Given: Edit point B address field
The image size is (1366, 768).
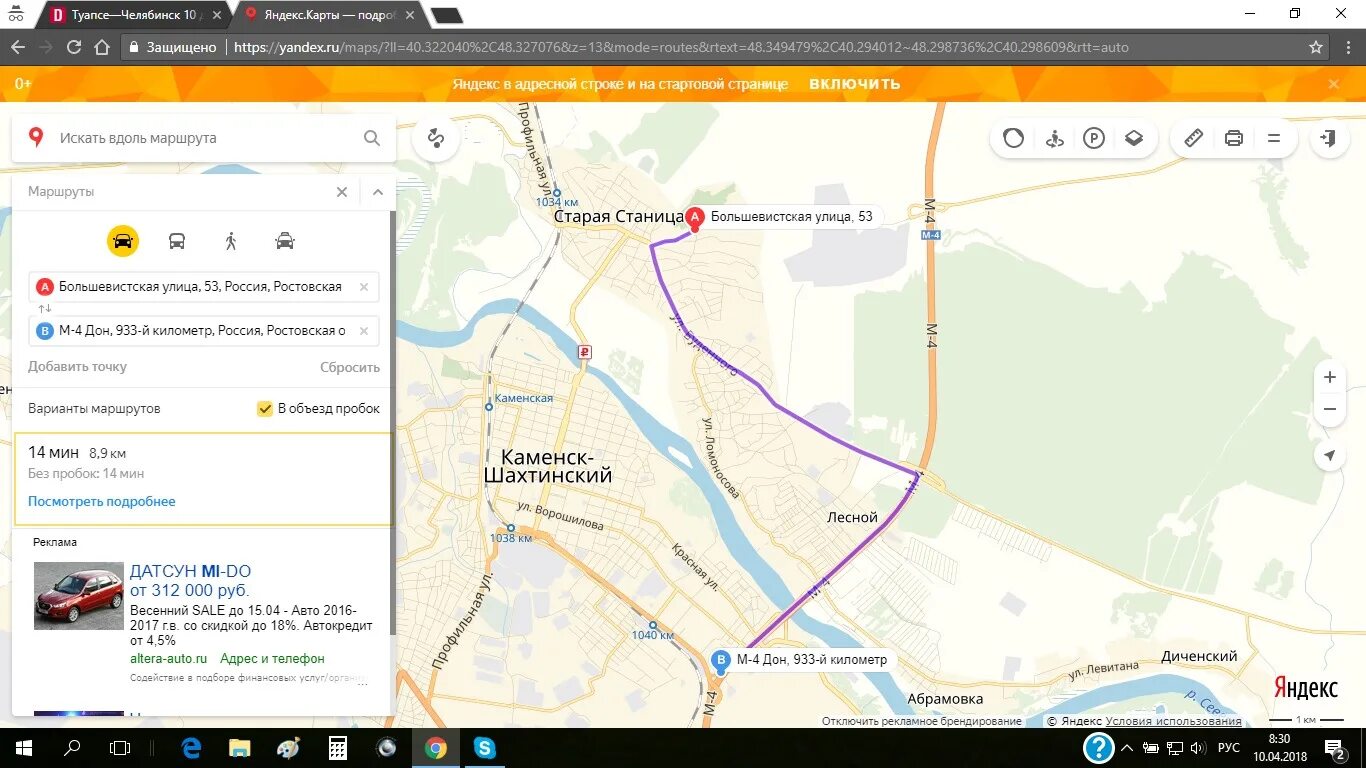Looking at the screenshot, I should (x=204, y=331).
